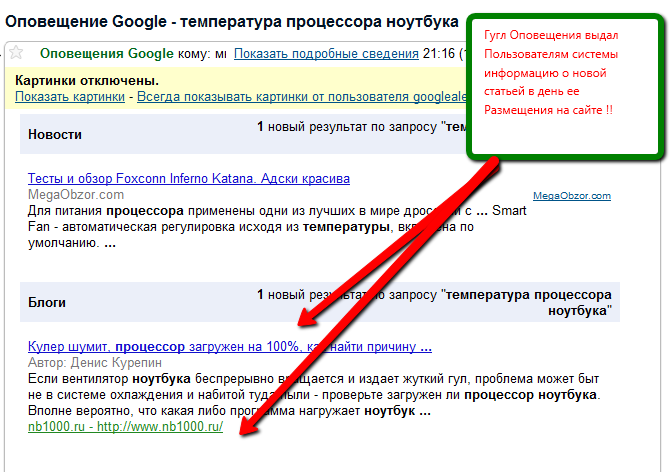Click the Новости section header
The width and height of the screenshot is (670, 472).
pos(55,134)
